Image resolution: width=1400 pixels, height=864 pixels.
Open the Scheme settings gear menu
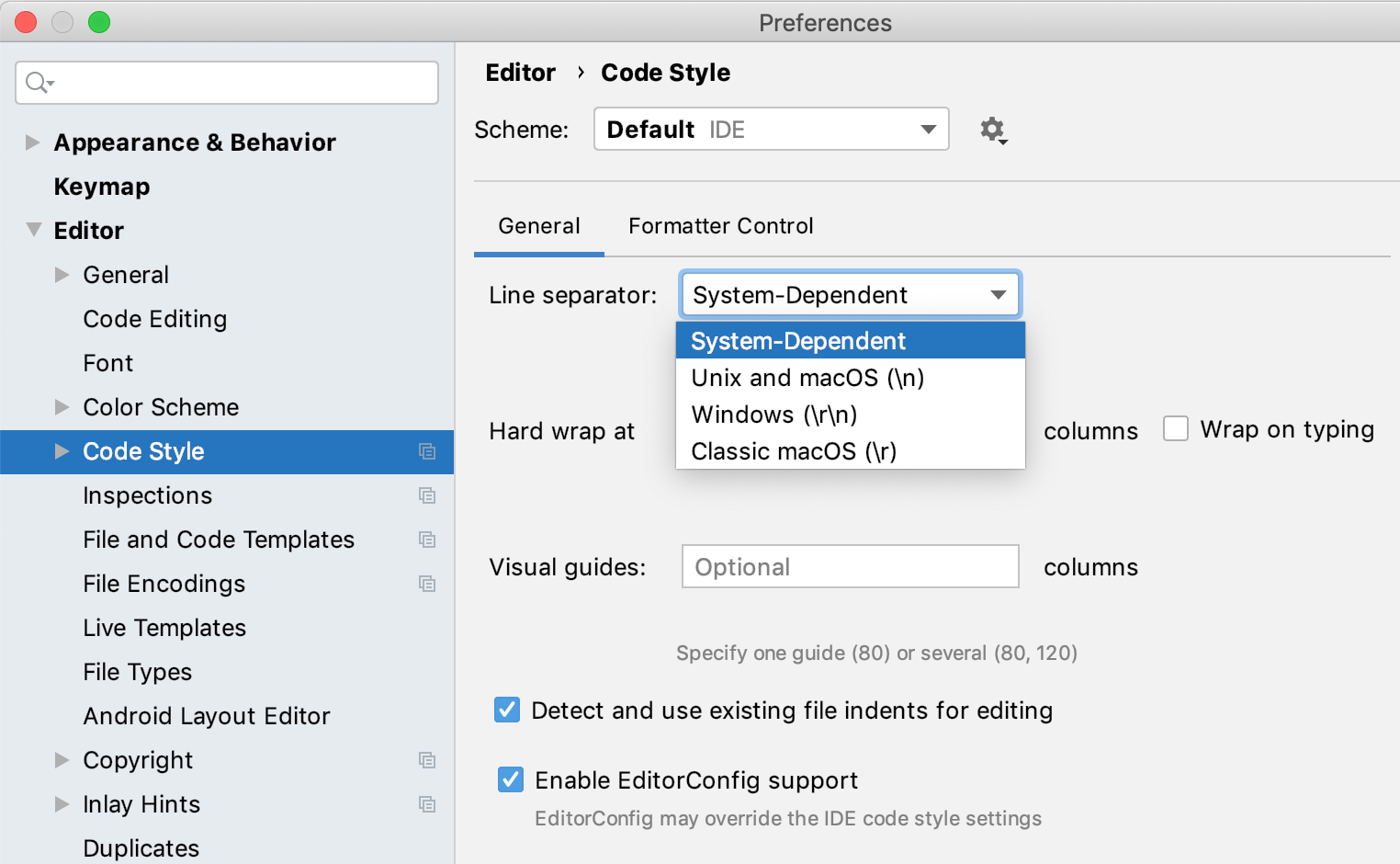(x=993, y=130)
